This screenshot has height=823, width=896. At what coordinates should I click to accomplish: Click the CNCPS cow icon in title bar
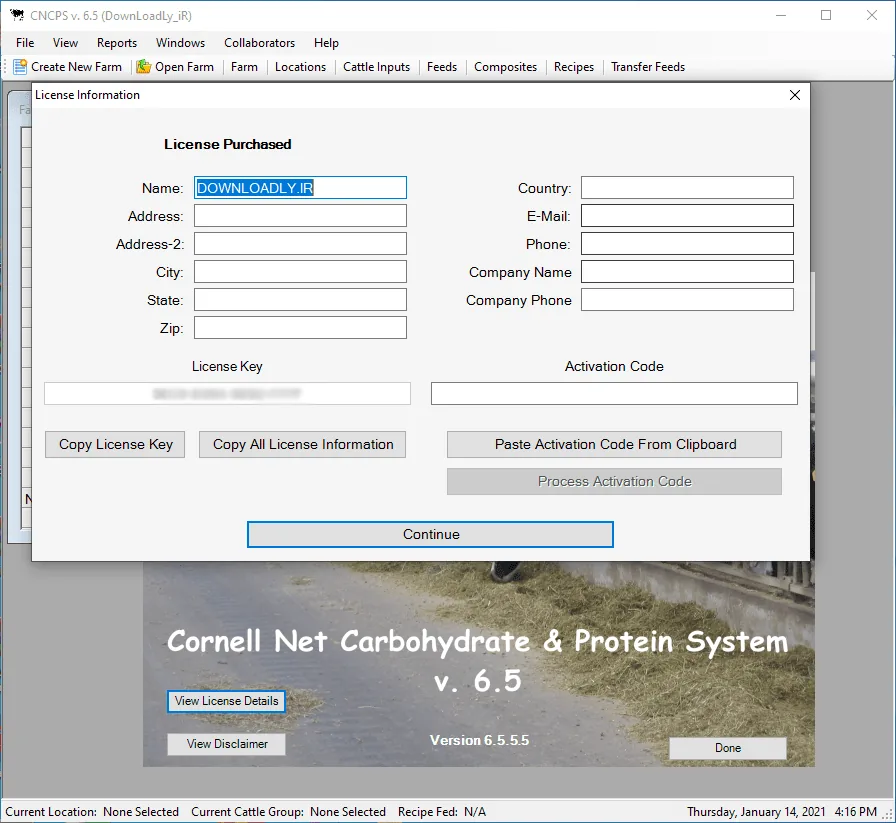pos(17,15)
